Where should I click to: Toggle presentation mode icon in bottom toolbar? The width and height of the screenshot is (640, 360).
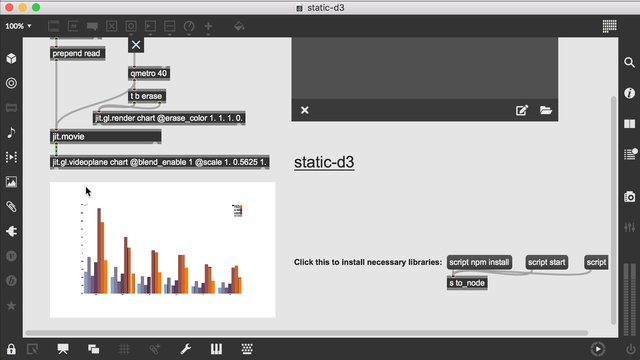click(x=63, y=349)
